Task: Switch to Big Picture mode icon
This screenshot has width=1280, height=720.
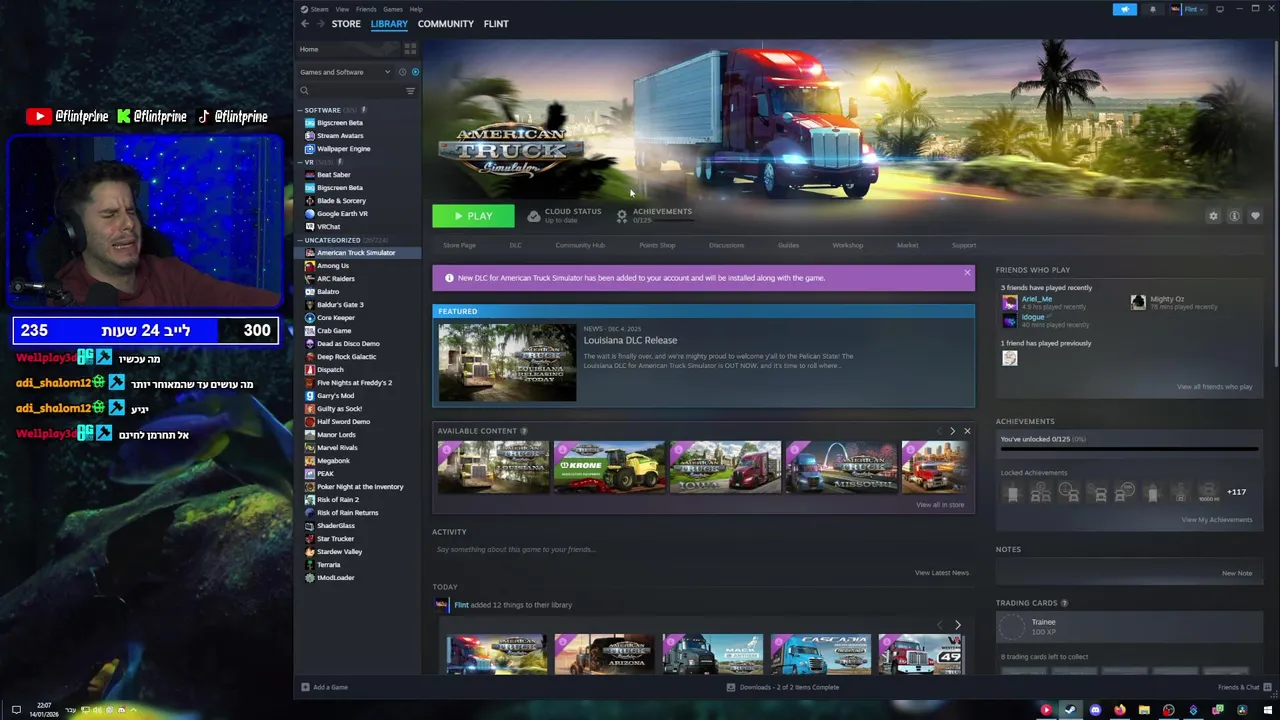Action: pos(1220,9)
